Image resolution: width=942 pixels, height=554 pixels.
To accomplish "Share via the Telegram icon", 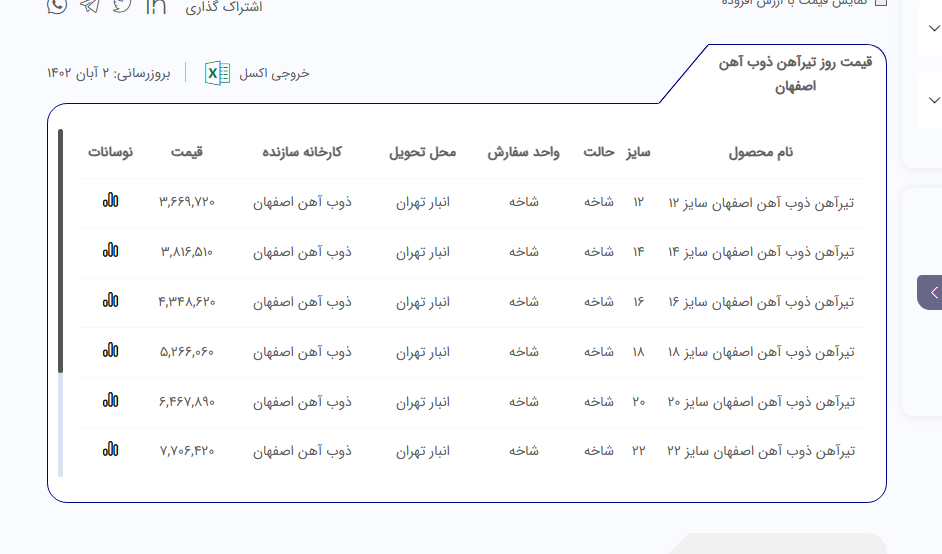I will tap(90, 6).
